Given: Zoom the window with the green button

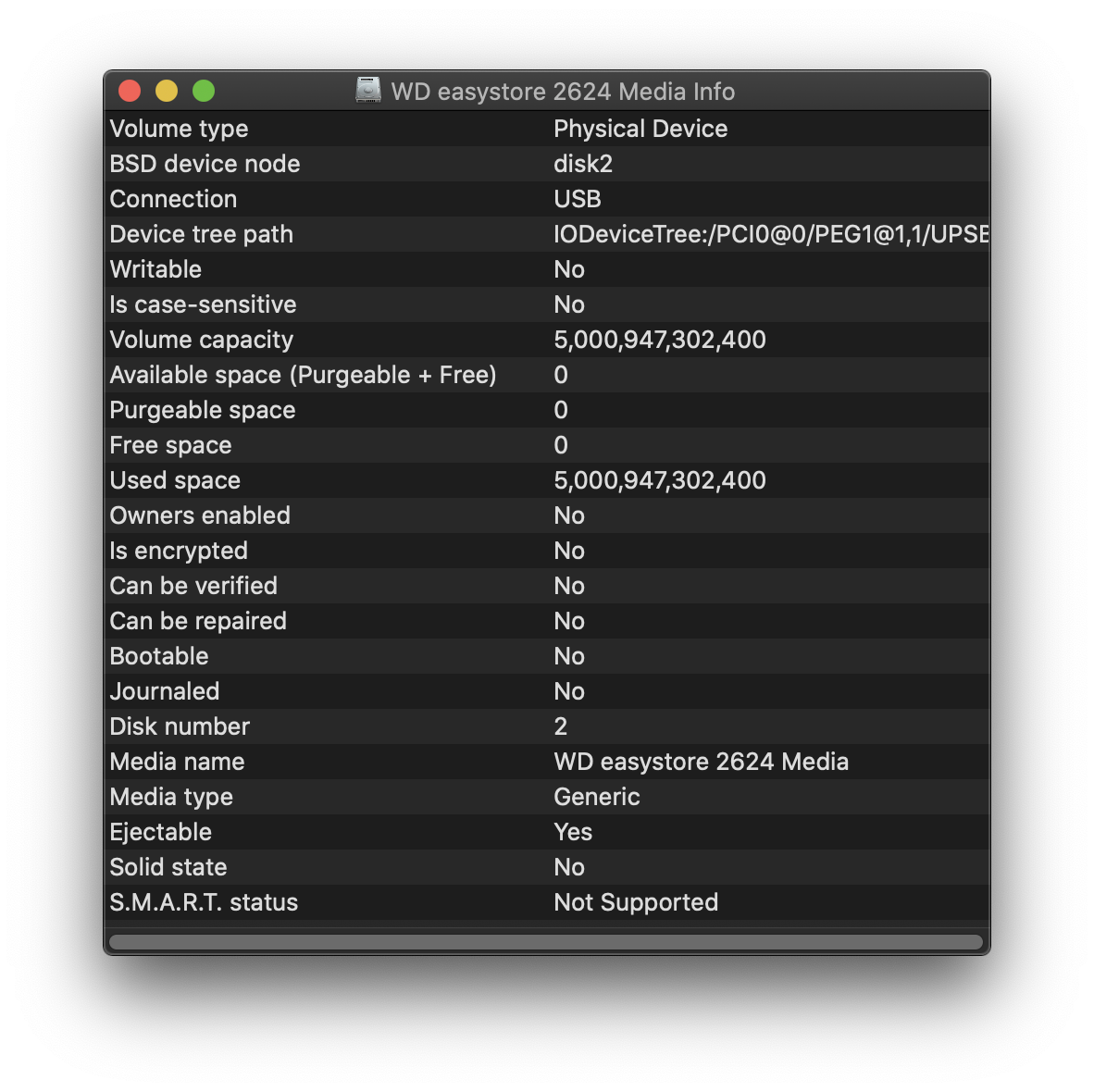Looking at the screenshot, I should pyautogui.click(x=204, y=91).
